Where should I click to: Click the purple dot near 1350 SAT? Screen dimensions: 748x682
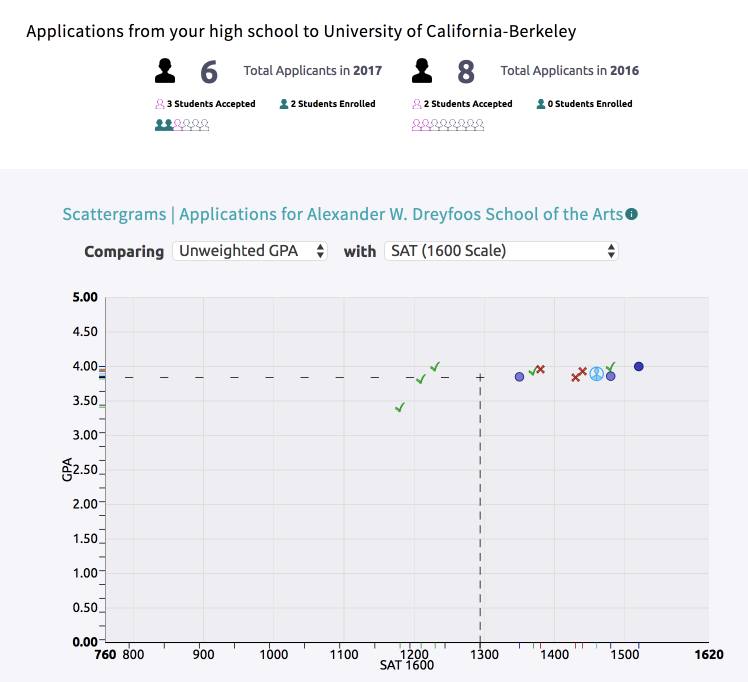coord(519,377)
